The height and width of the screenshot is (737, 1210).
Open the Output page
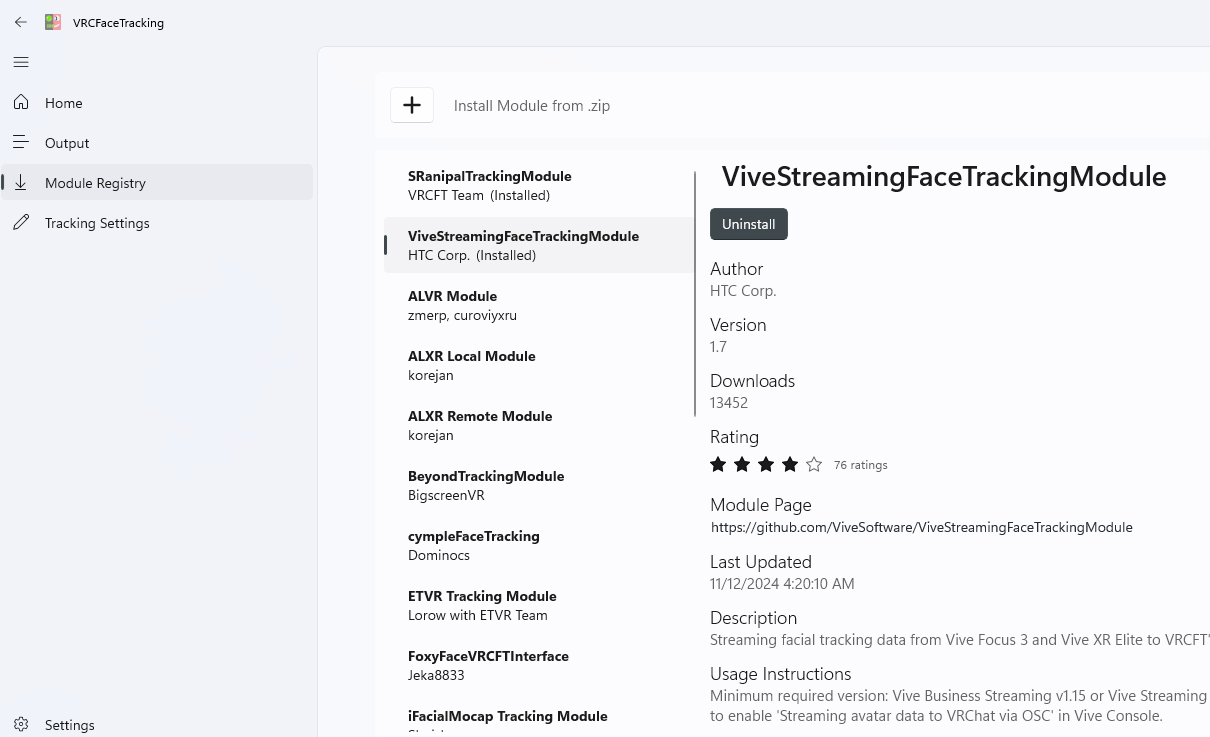67,143
